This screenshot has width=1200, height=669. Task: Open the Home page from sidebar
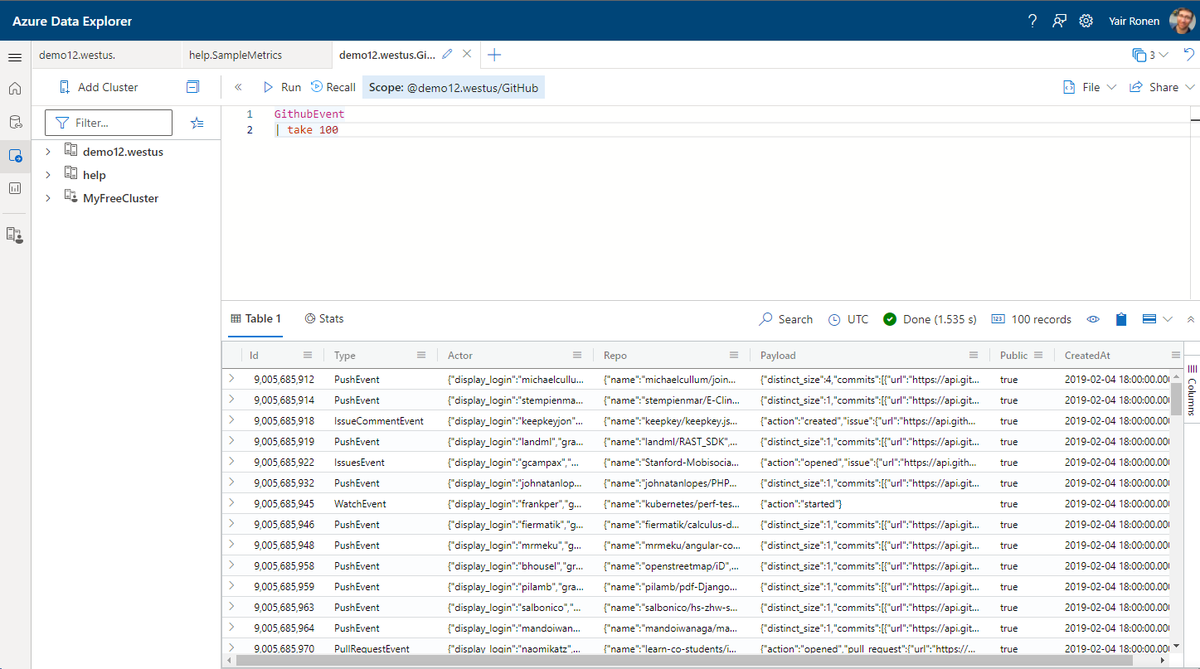14,88
